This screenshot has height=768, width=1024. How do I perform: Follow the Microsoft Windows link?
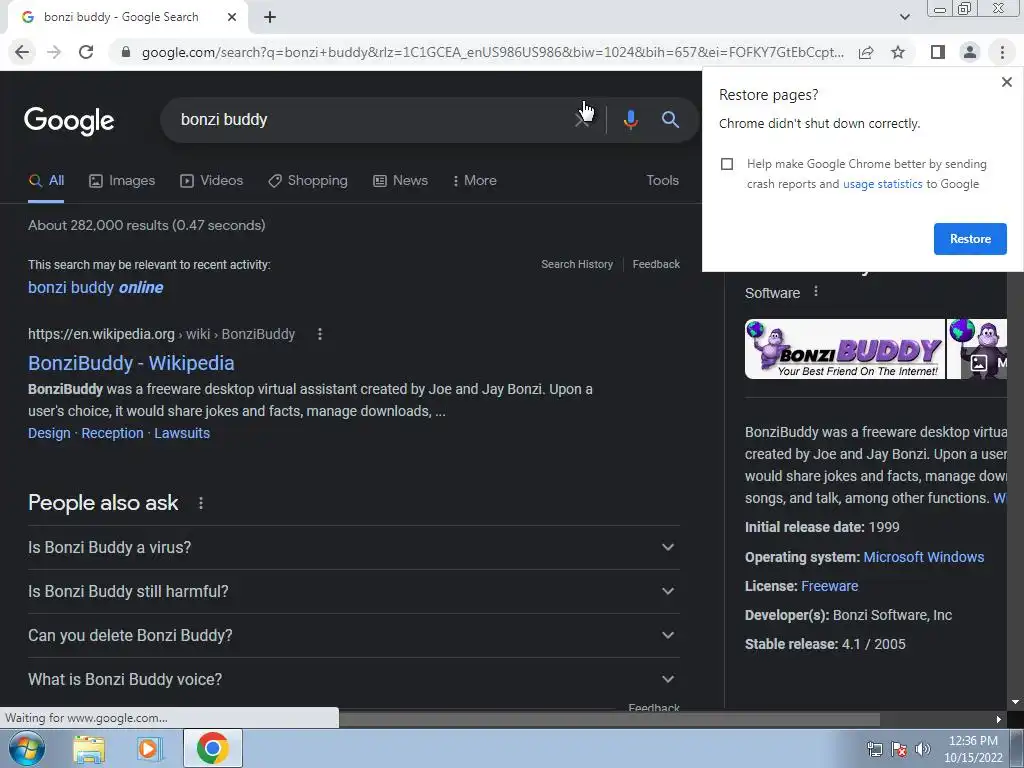point(923,558)
